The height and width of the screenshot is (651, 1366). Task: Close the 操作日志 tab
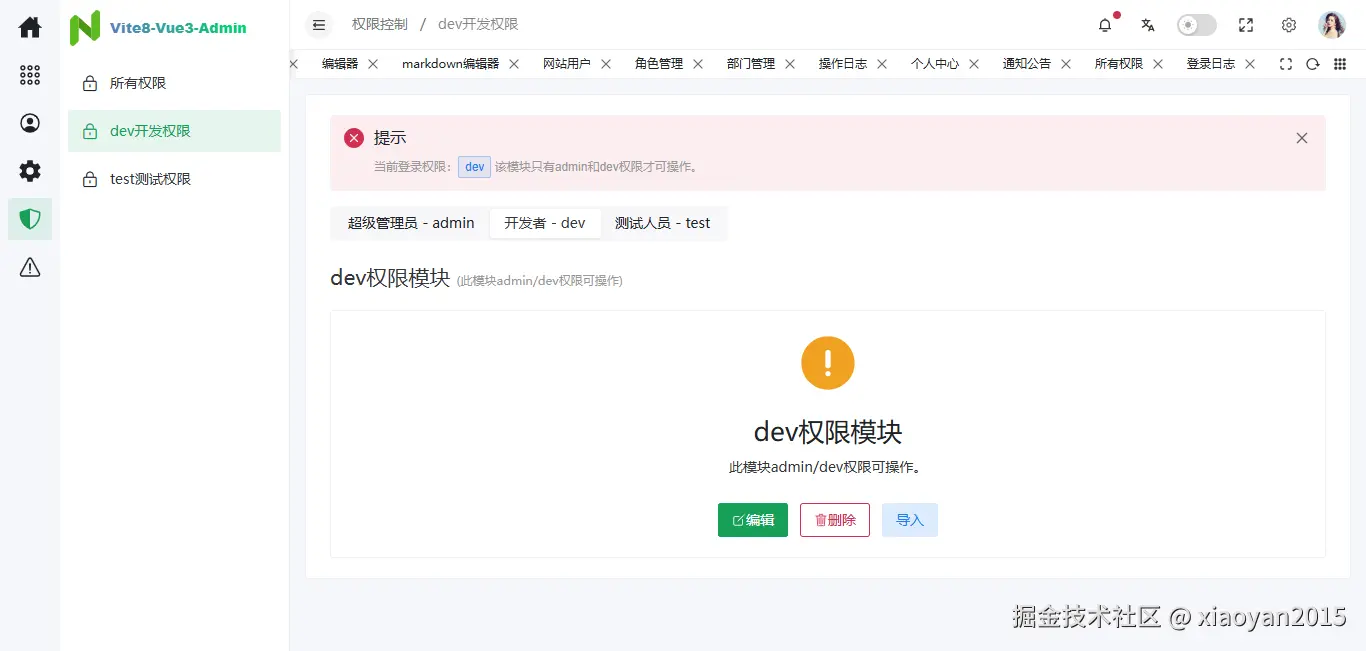(882, 64)
